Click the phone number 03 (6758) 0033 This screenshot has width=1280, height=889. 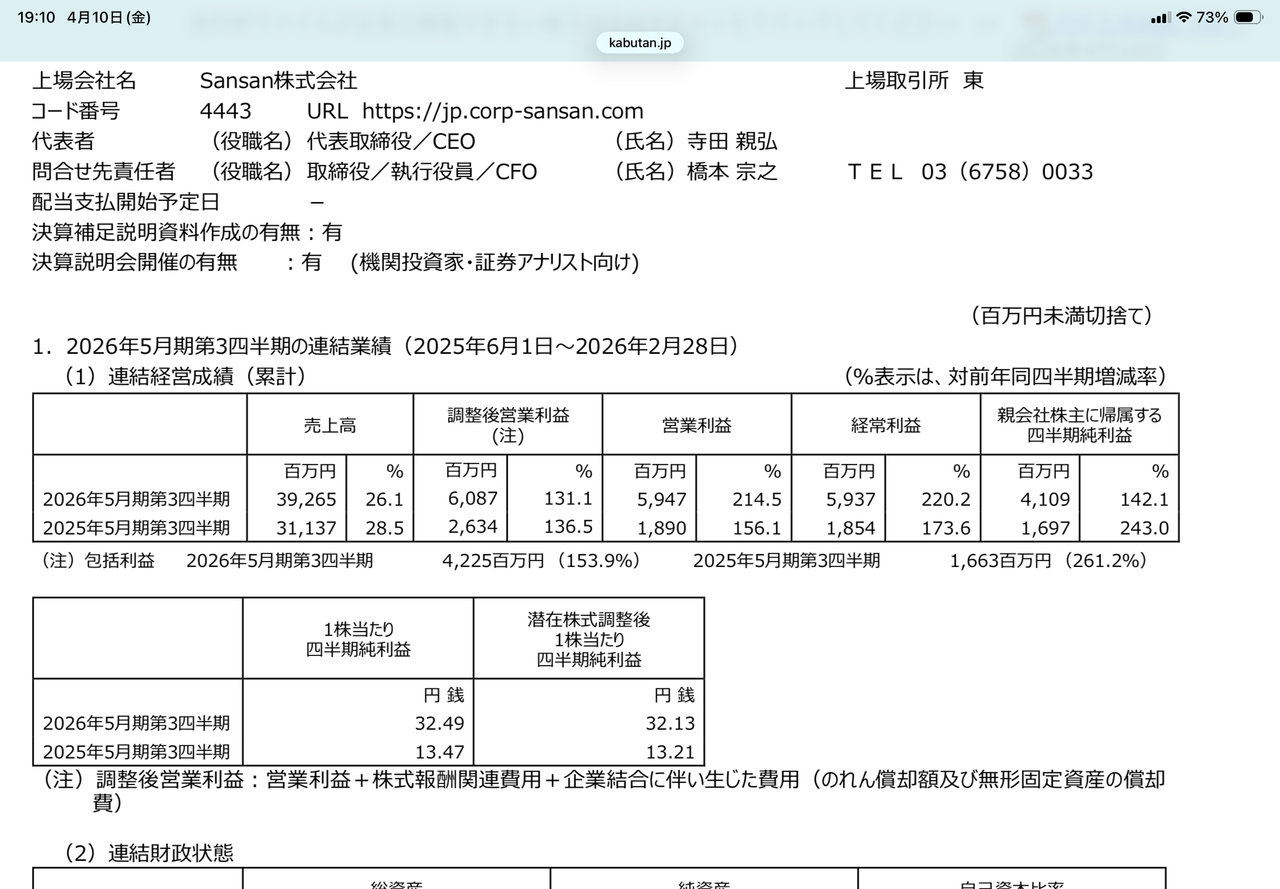coord(1007,171)
